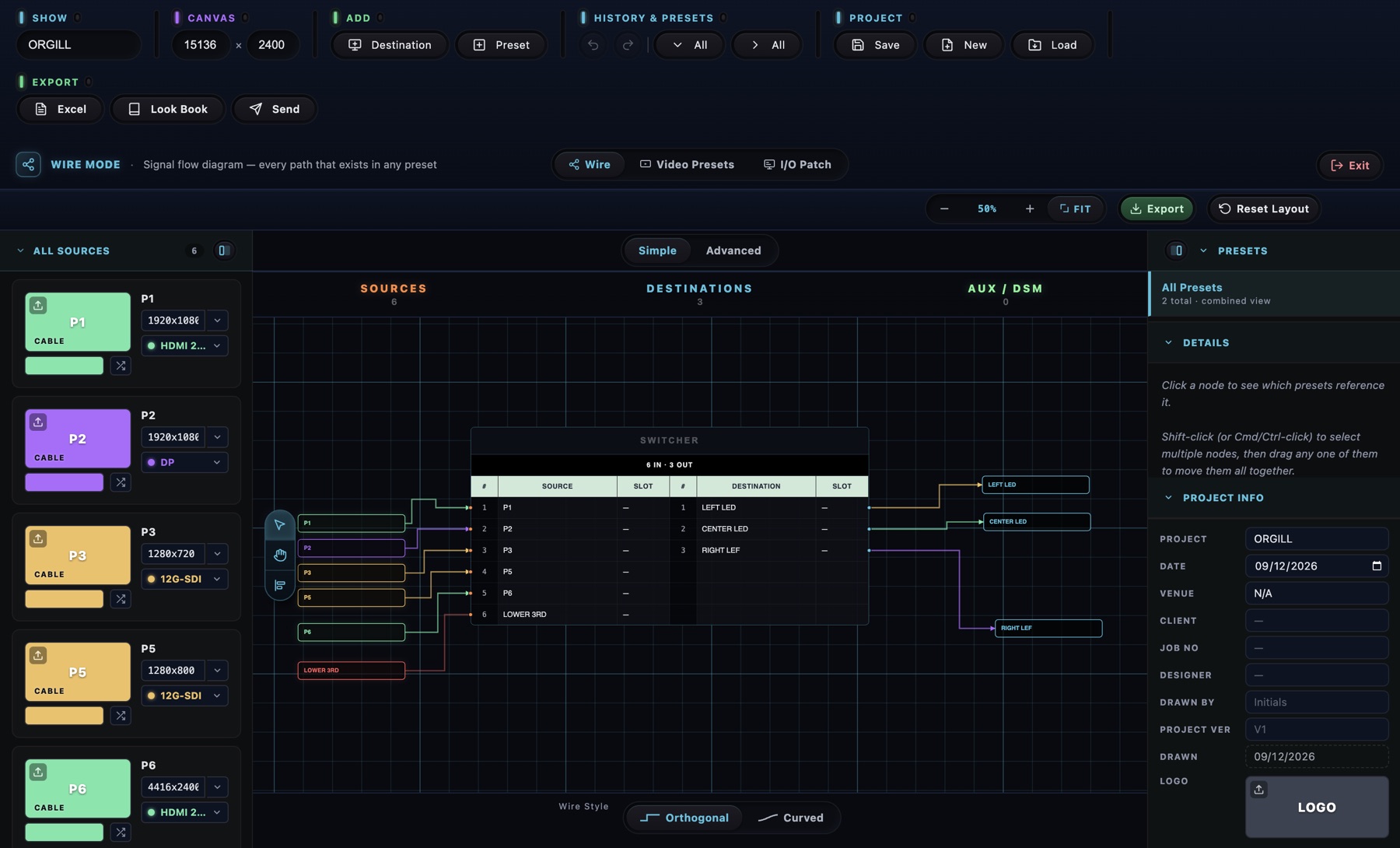
Task: Shuffle color for P6 source
Action: point(121,832)
